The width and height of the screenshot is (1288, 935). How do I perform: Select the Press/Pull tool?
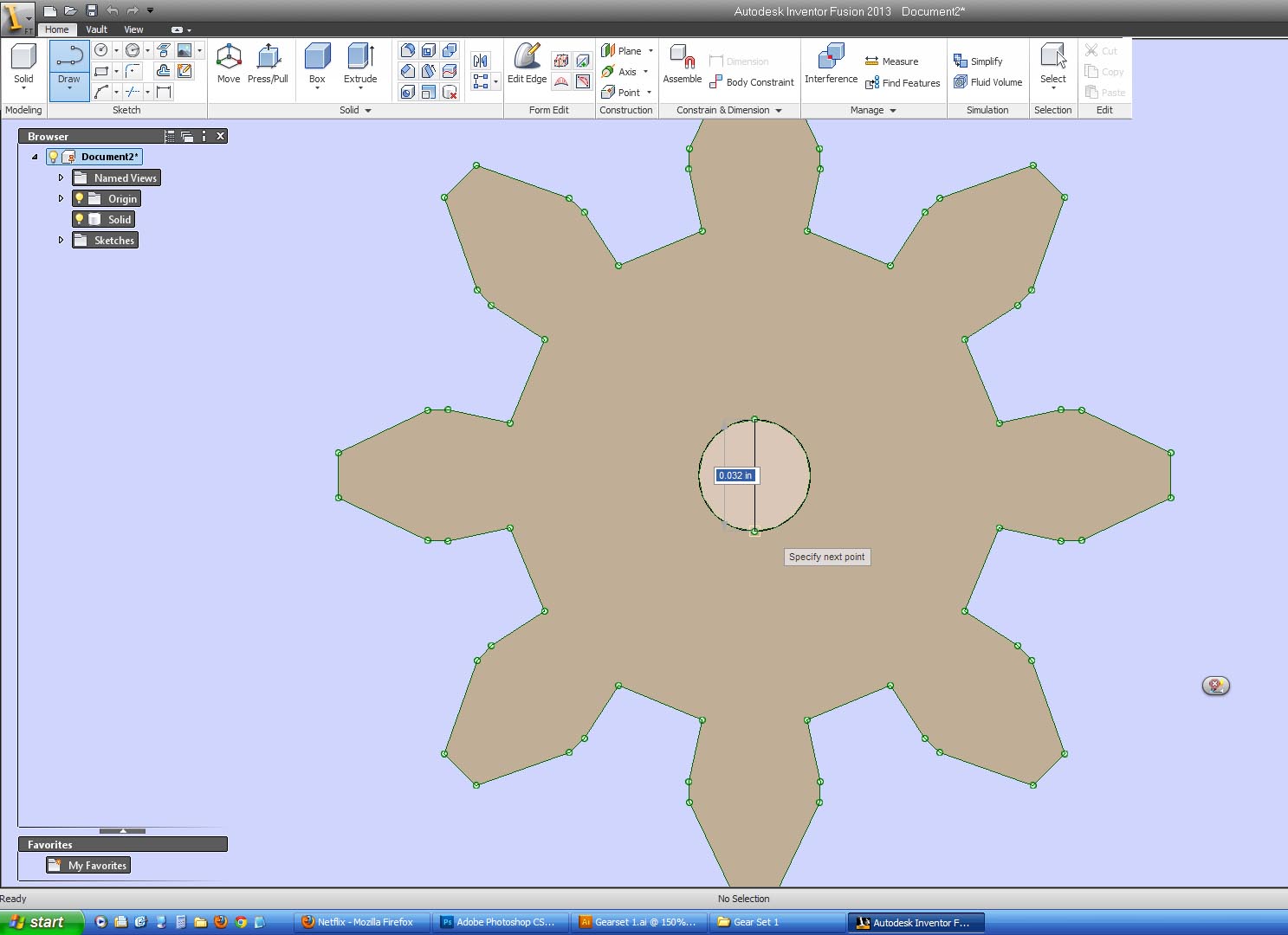click(268, 65)
